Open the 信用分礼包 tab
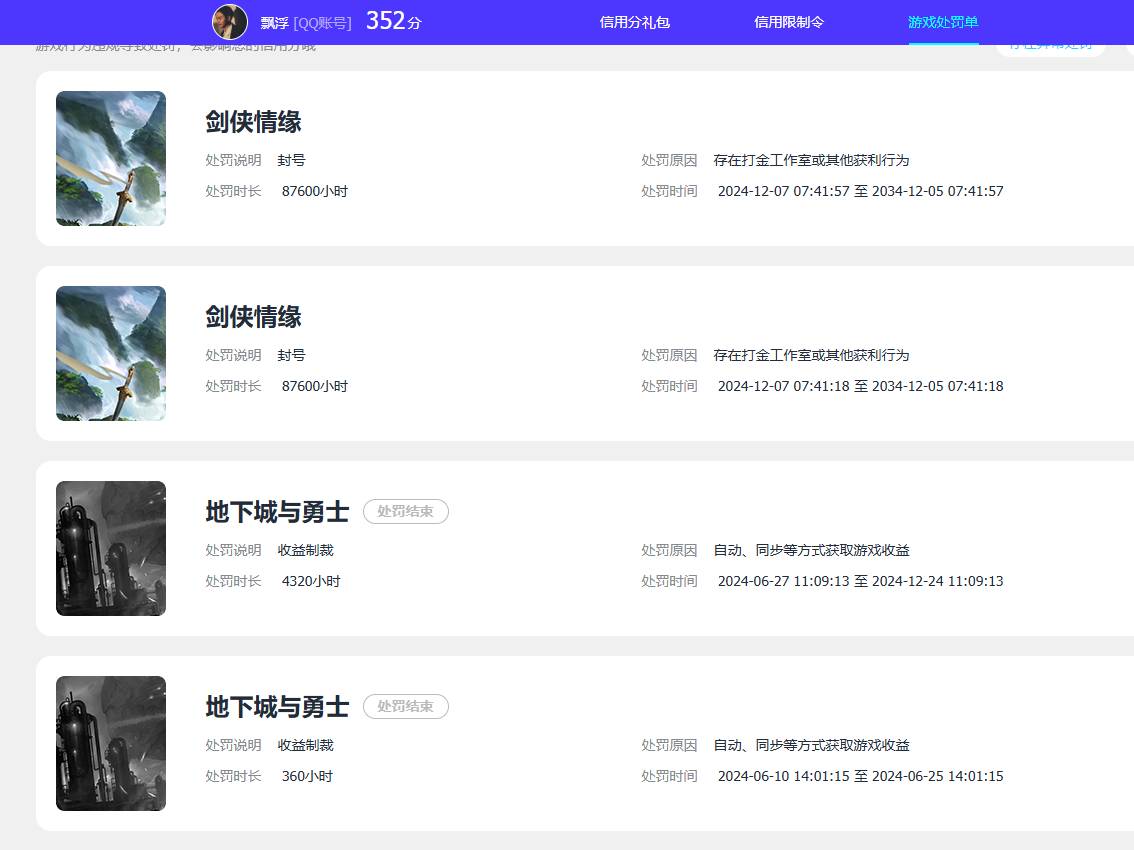This screenshot has width=1134, height=850. point(634,21)
